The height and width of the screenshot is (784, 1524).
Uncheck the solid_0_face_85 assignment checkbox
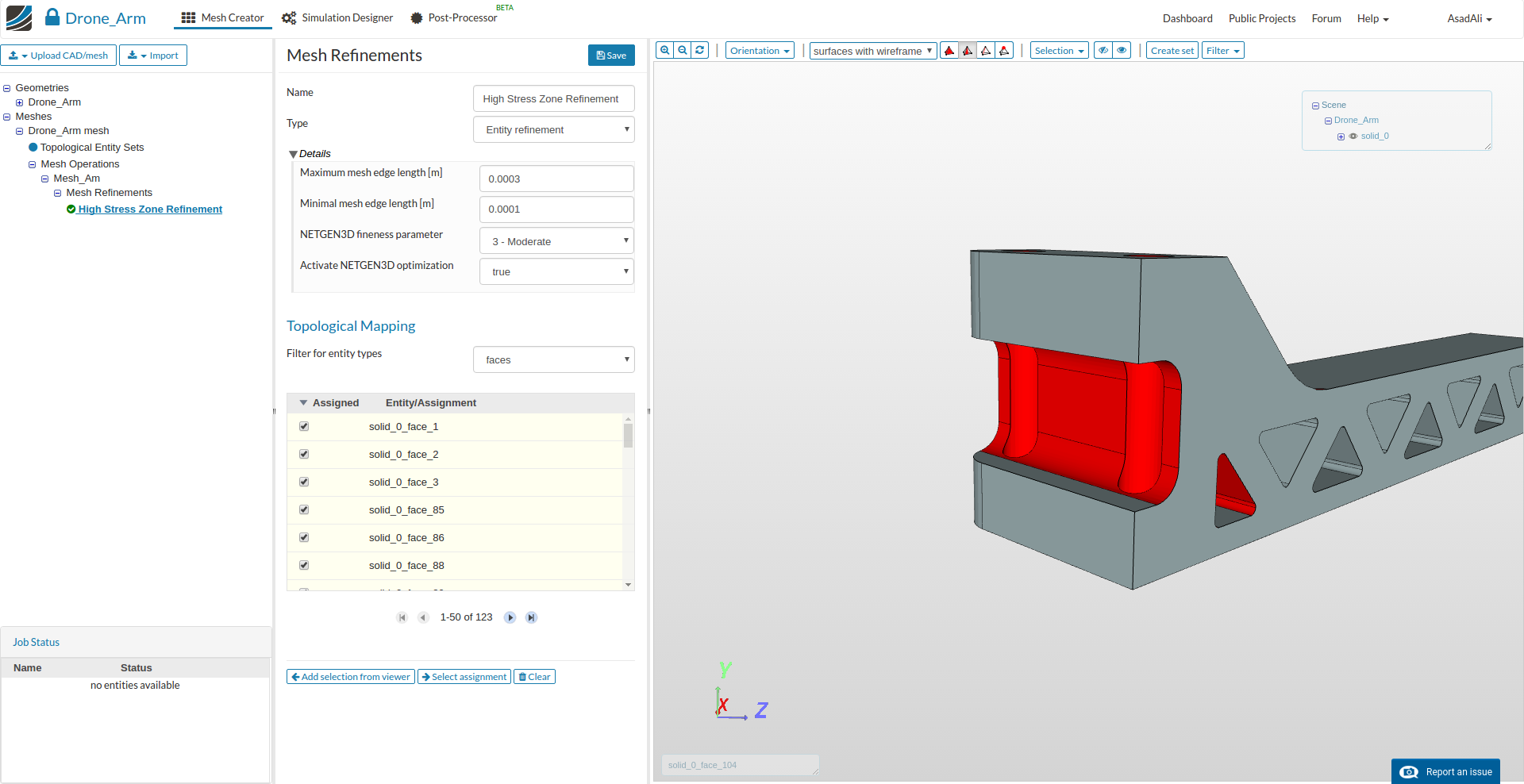coord(304,510)
